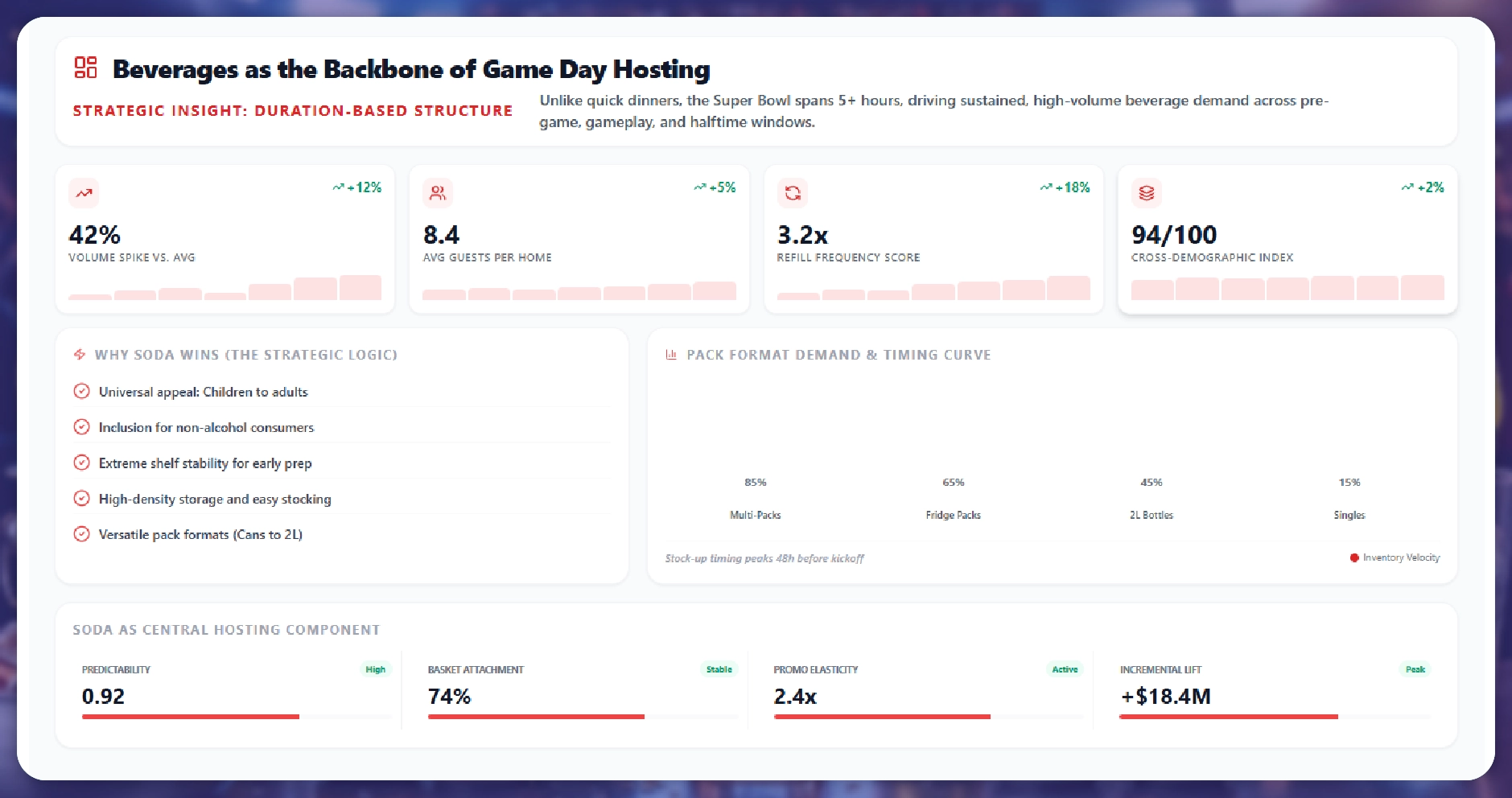Image resolution: width=1512 pixels, height=798 pixels.
Task: Click the stacked layers icon on Cross-Demographic card
Action: 1147,193
